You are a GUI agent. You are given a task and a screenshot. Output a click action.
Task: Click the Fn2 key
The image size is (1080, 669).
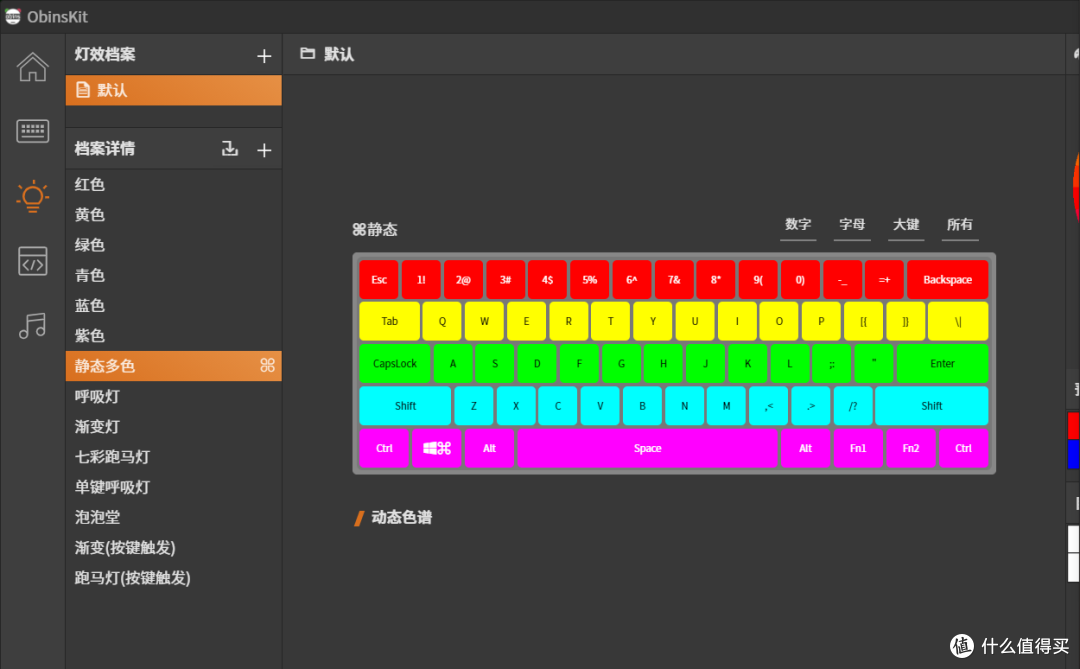pos(911,448)
